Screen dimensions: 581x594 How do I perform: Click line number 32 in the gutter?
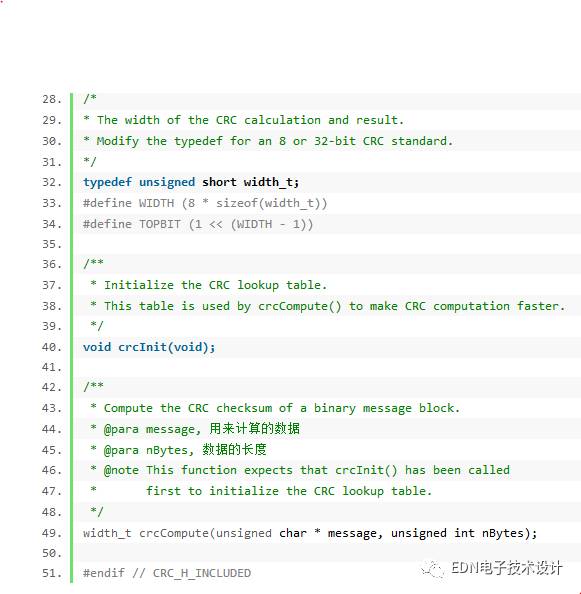coord(52,182)
